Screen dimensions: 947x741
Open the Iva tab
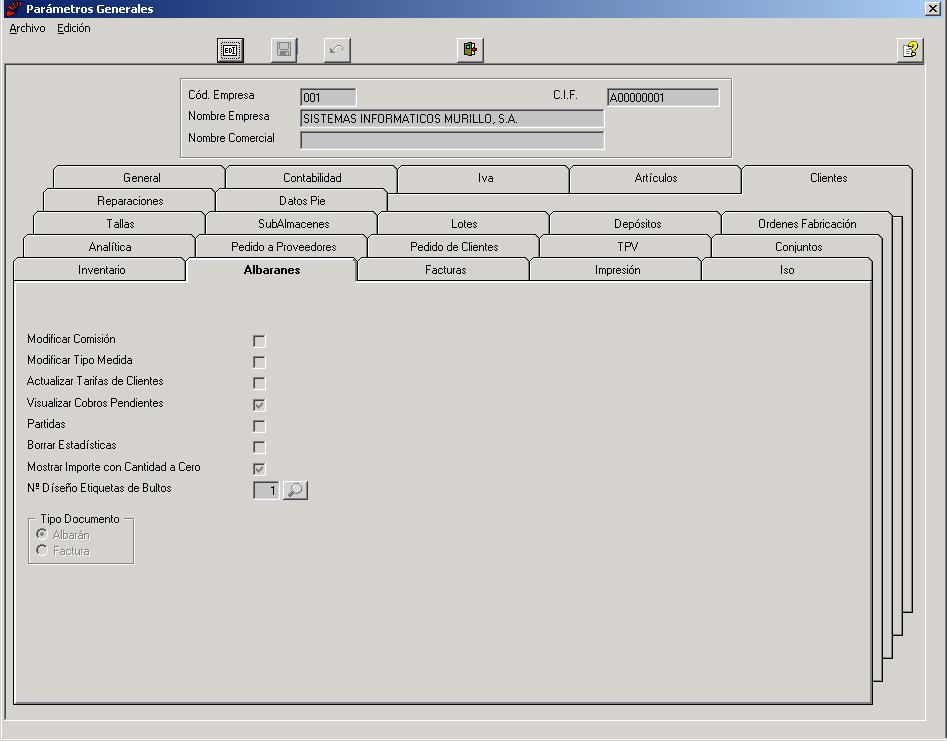(x=485, y=178)
